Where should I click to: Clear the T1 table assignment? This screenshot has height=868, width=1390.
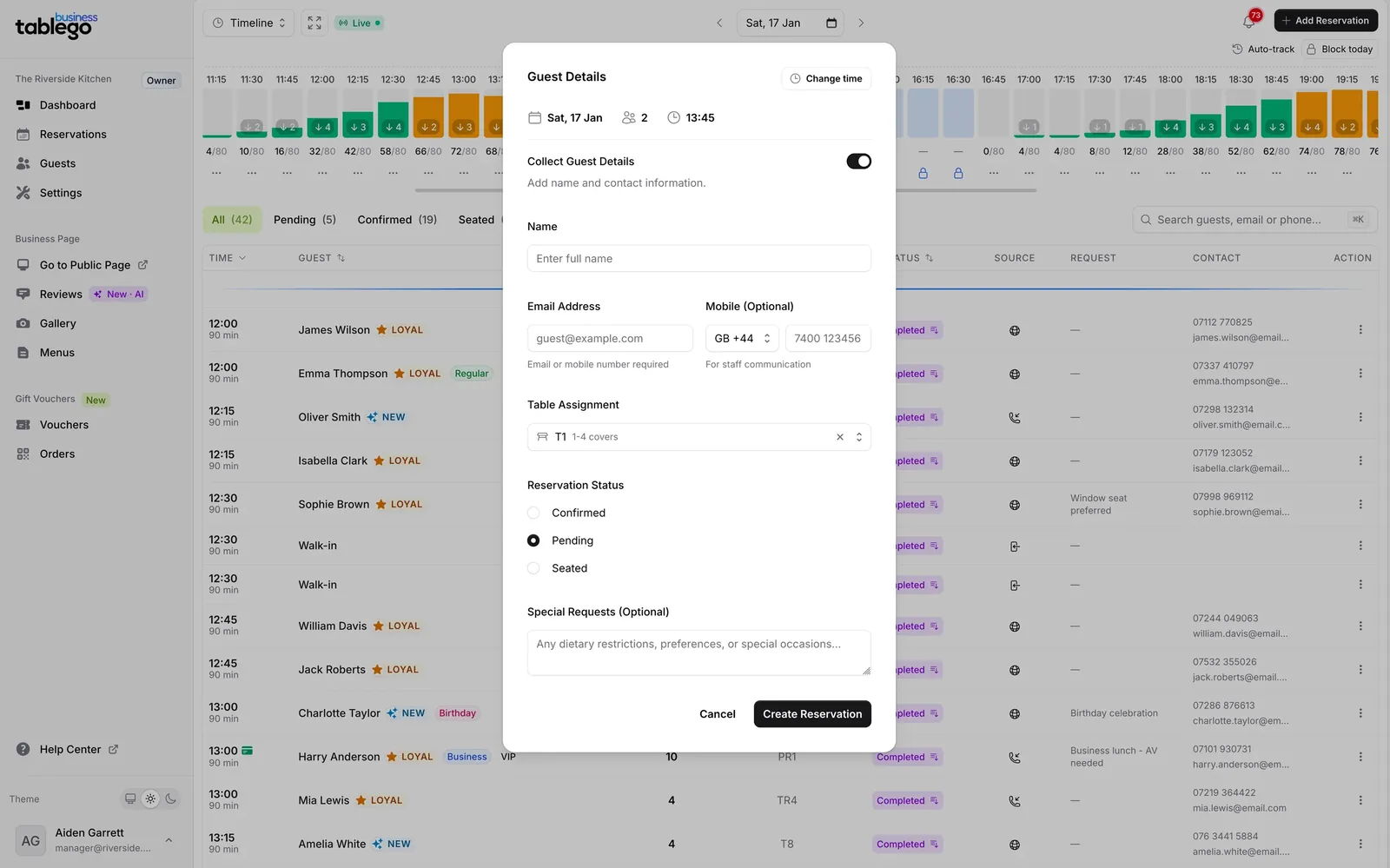pos(840,437)
